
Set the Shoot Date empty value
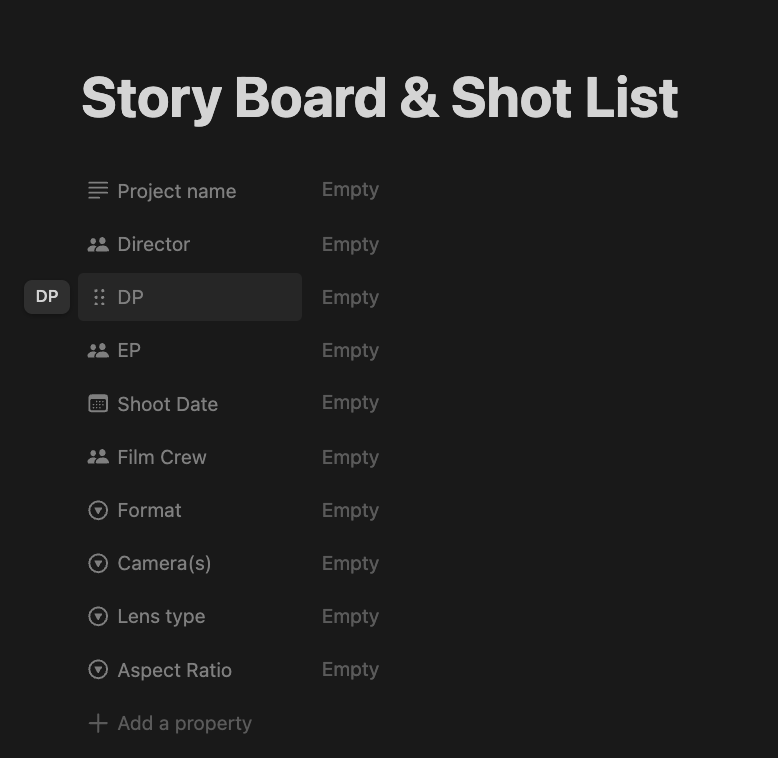pyautogui.click(x=350, y=403)
